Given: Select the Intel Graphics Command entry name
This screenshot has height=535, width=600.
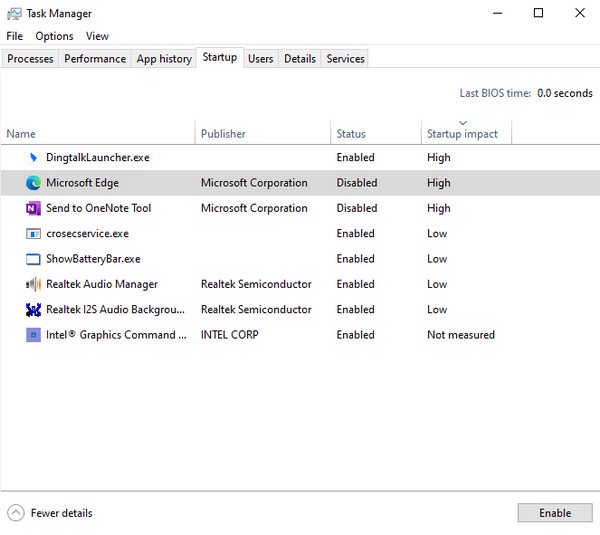Looking at the screenshot, I should pyautogui.click(x=116, y=335).
